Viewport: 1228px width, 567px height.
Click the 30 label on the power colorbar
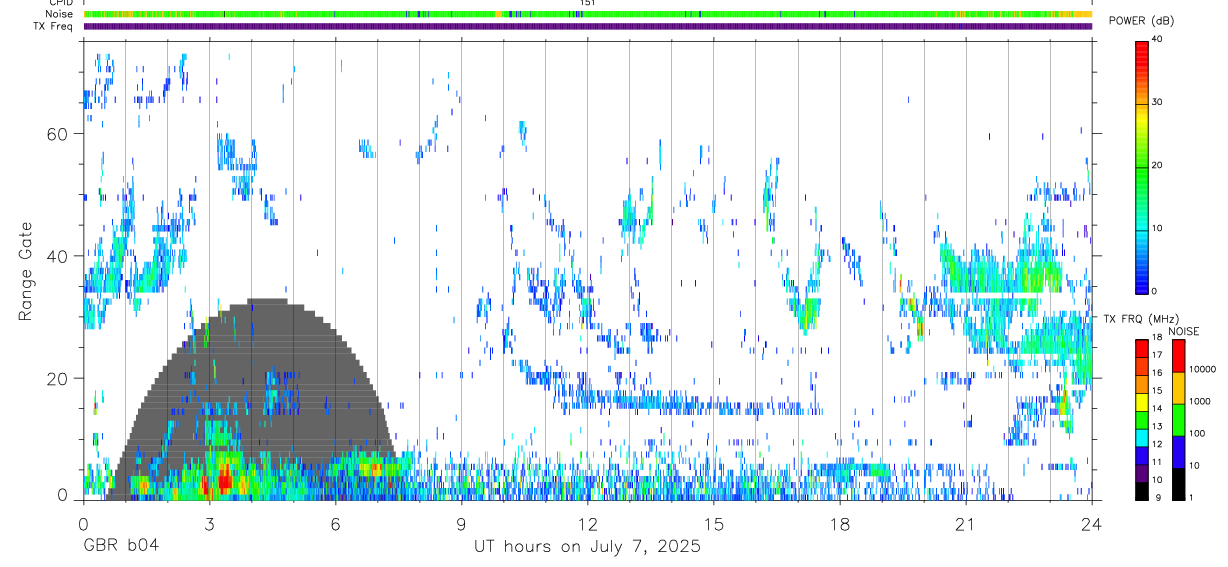pos(1159,102)
